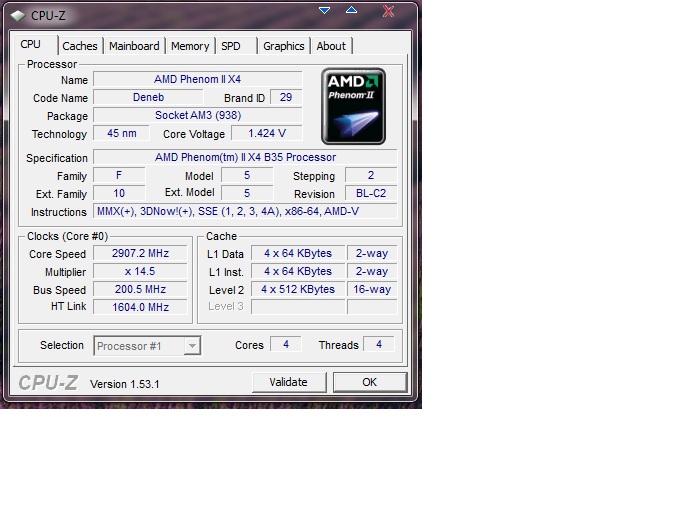
Task: Click the Family value F
Action: pyautogui.click(x=119, y=175)
